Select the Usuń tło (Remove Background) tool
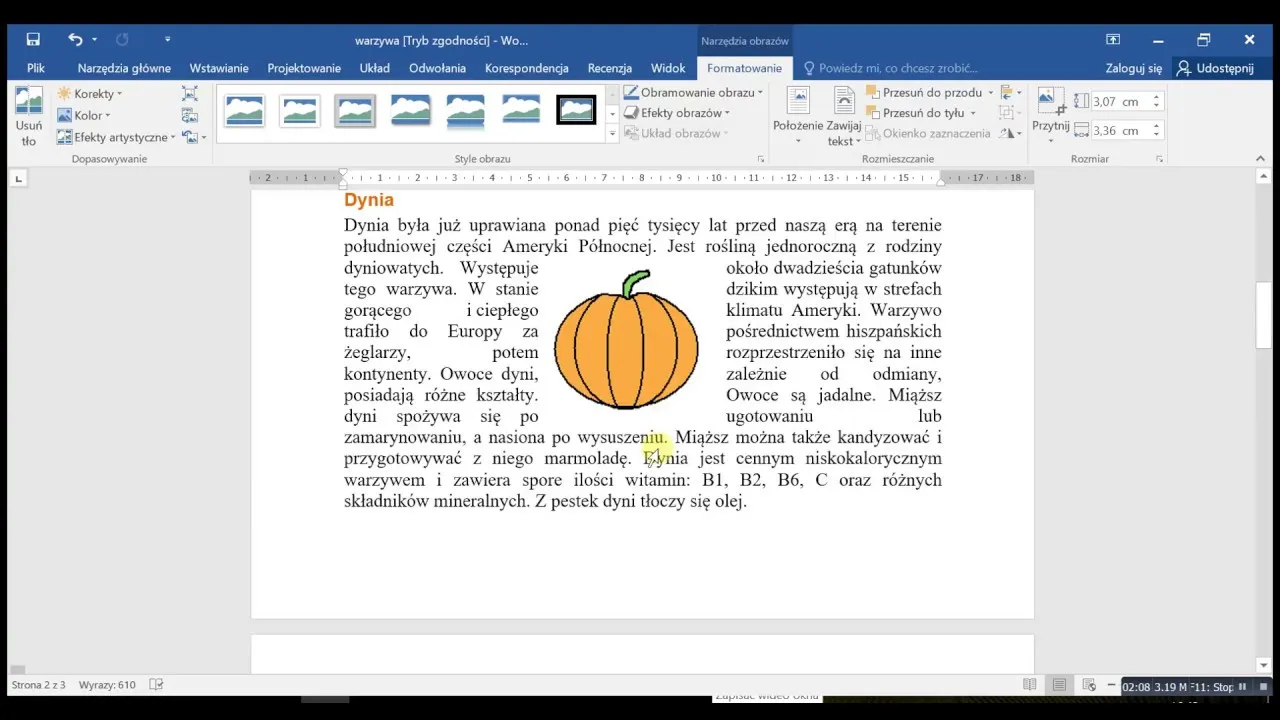This screenshot has width=1280, height=720. [29, 113]
